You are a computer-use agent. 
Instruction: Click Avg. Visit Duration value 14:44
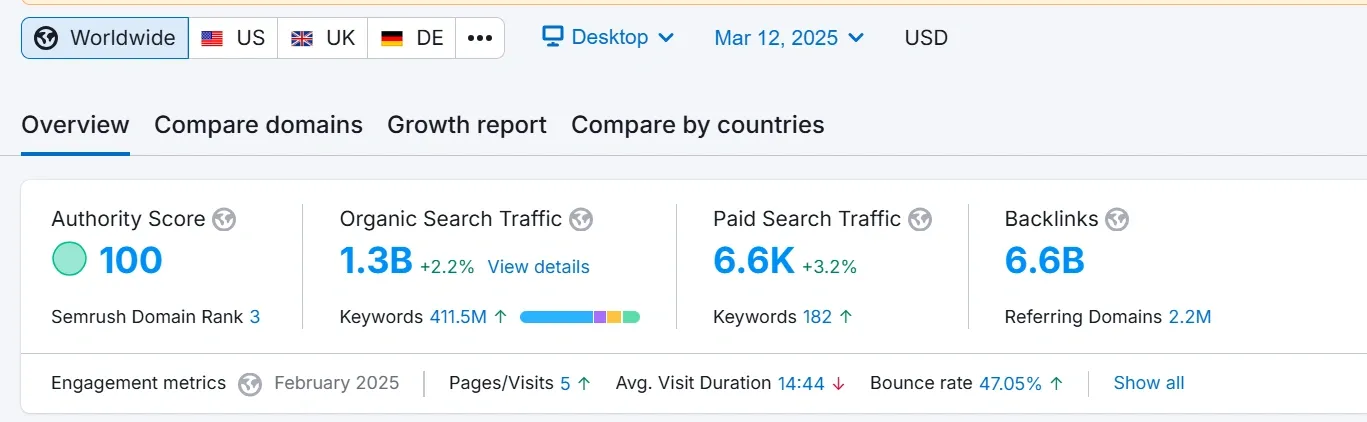point(800,383)
